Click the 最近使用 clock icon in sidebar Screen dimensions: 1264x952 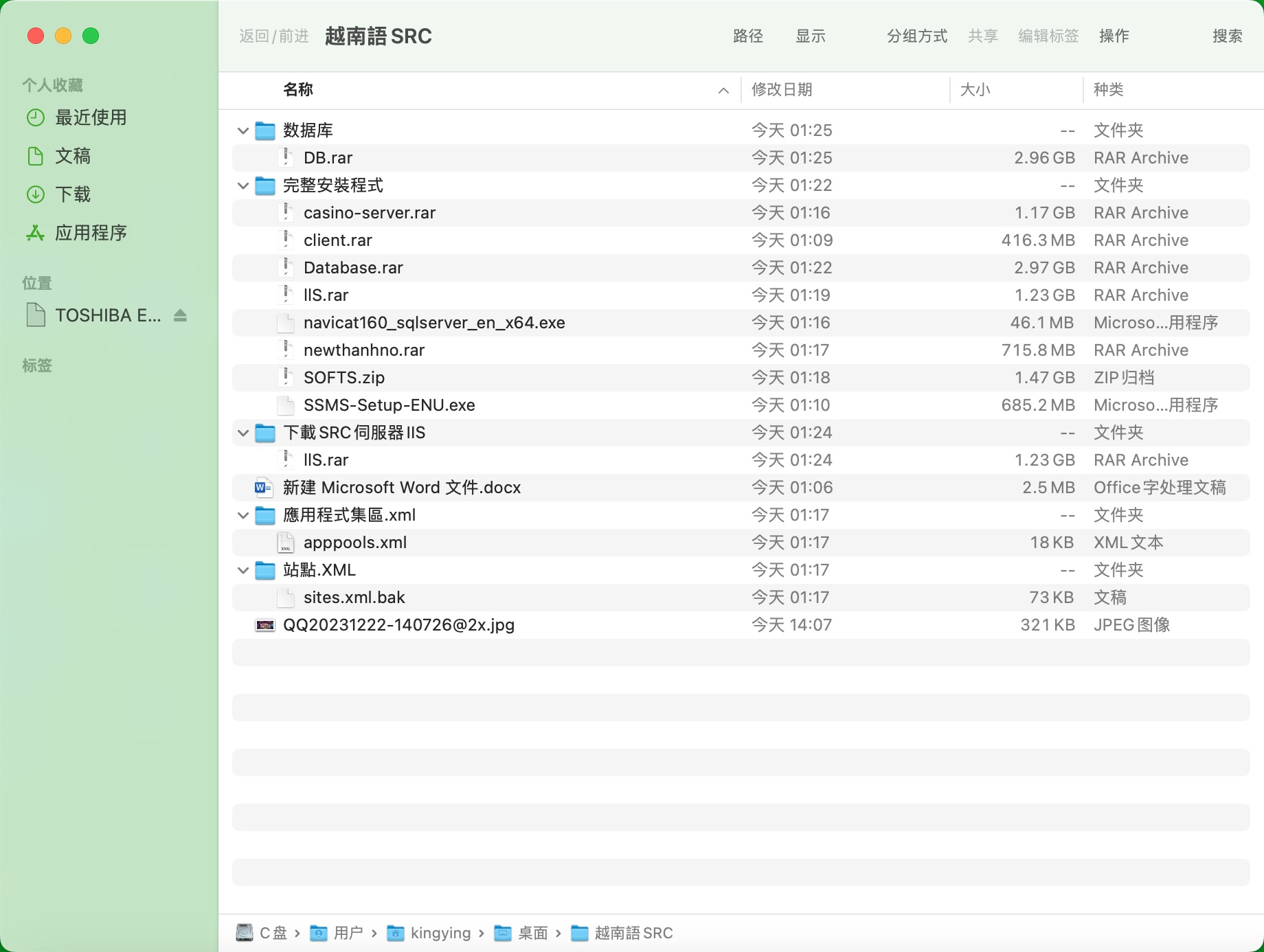[x=36, y=117]
